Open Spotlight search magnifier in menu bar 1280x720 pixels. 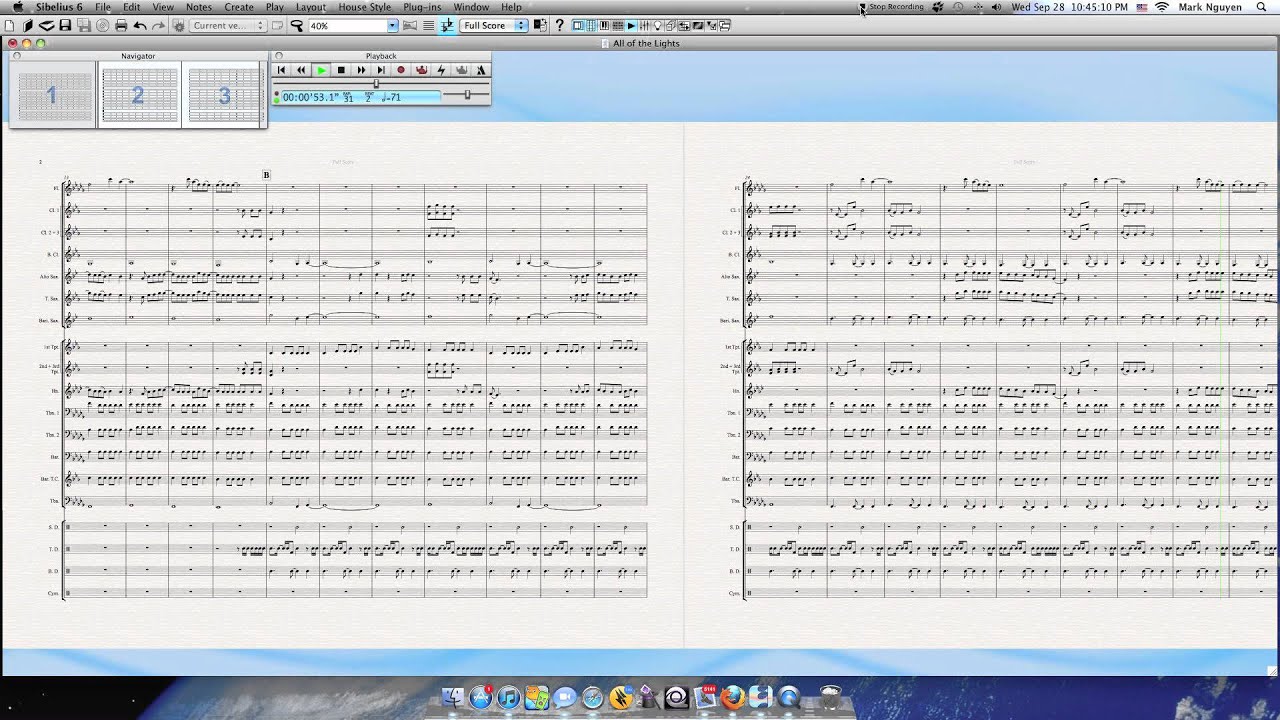(1262, 7)
